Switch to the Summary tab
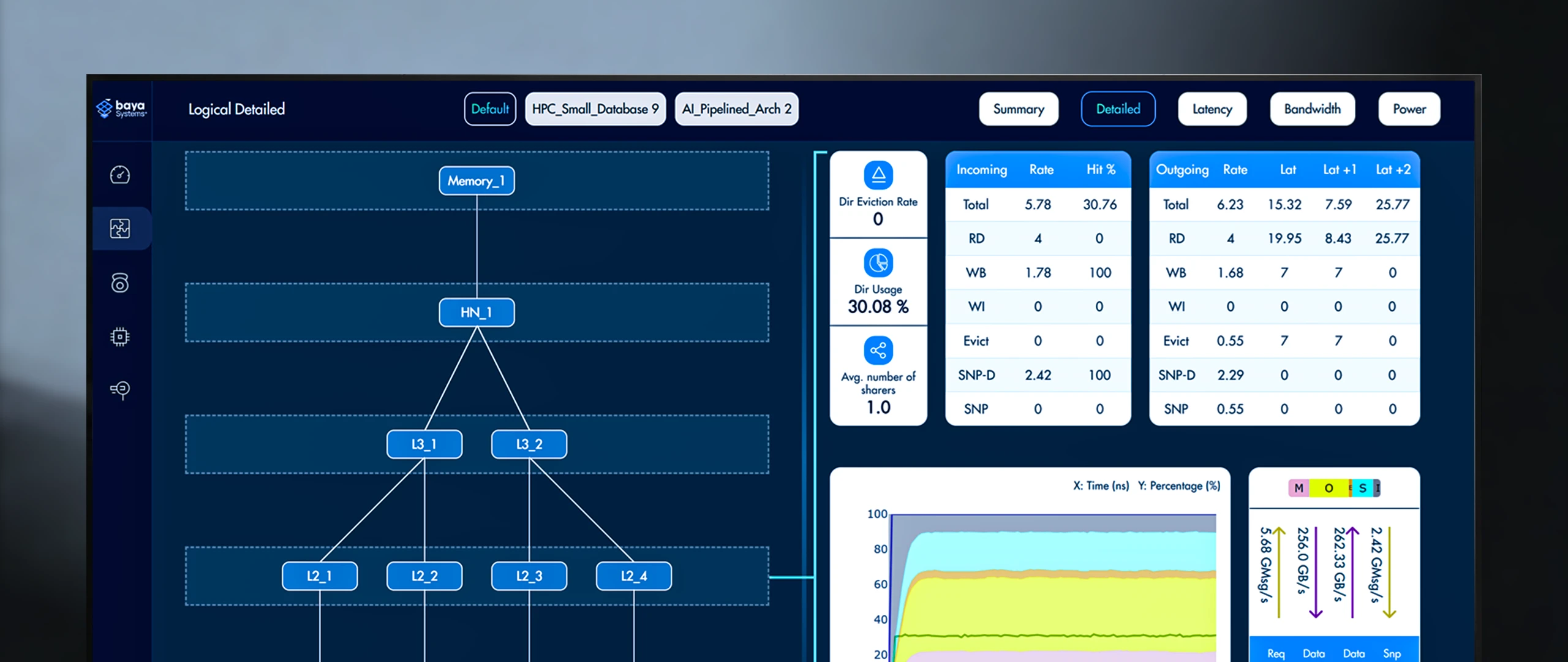Viewport: 1568px width, 662px height. pyautogui.click(x=1019, y=109)
